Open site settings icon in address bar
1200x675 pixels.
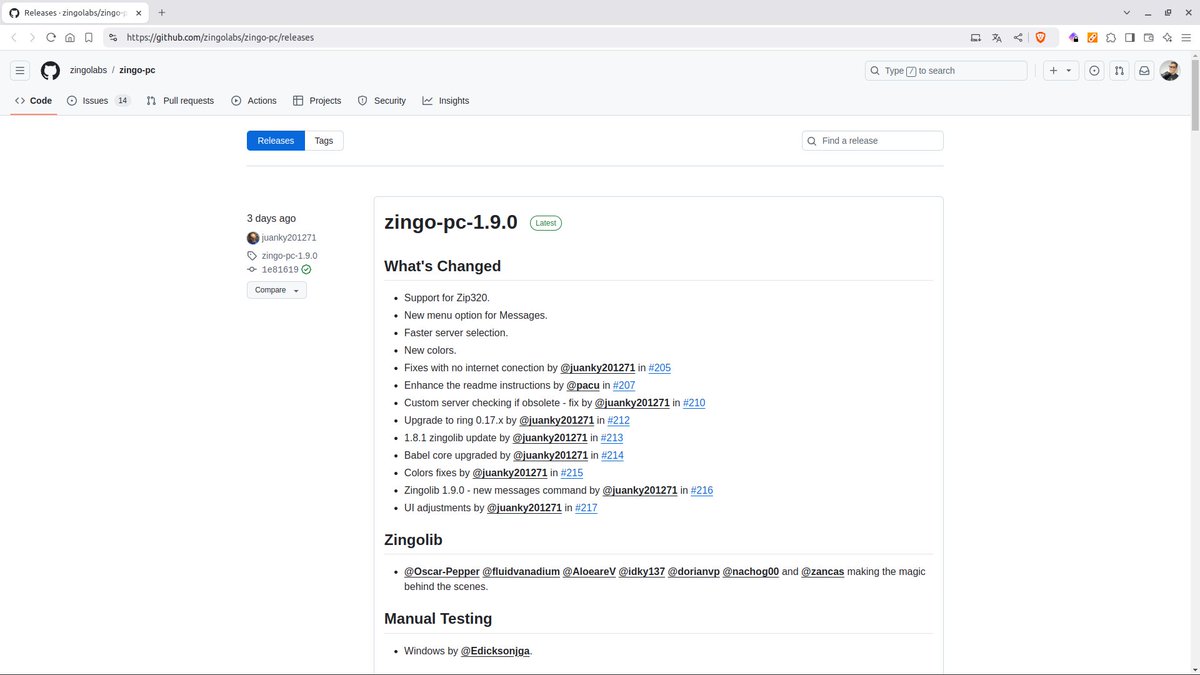tap(113, 37)
